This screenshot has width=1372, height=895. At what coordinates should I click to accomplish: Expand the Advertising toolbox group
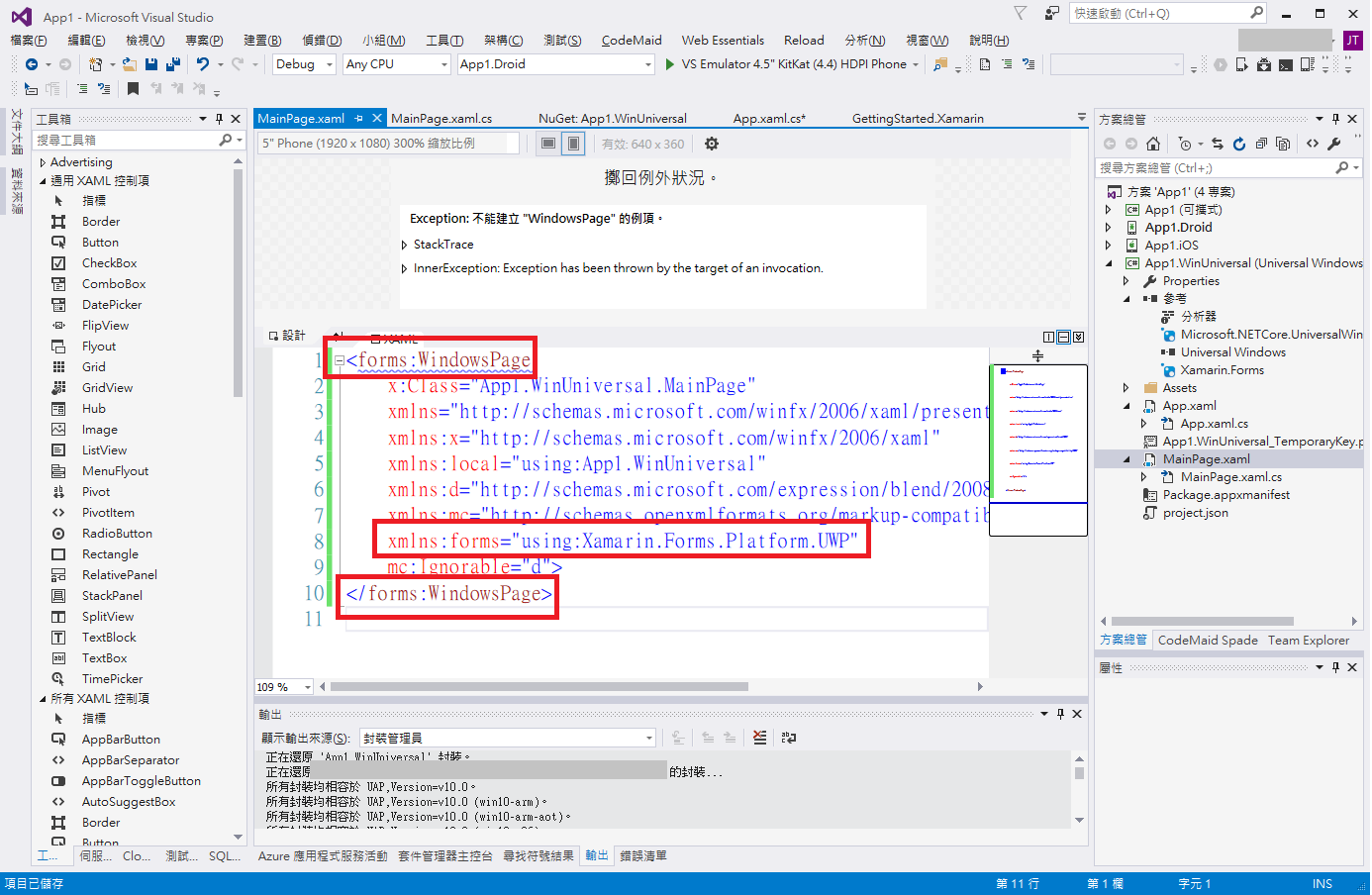pyautogui.click(x=43, y=162)
